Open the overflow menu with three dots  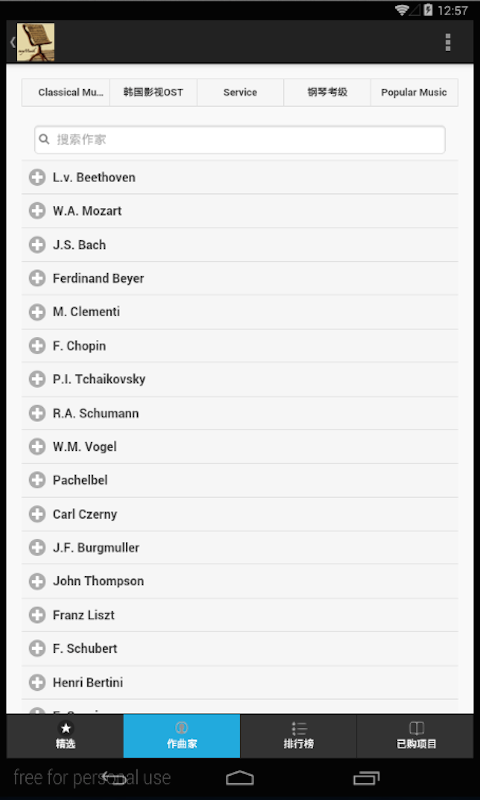pos(447,42)
